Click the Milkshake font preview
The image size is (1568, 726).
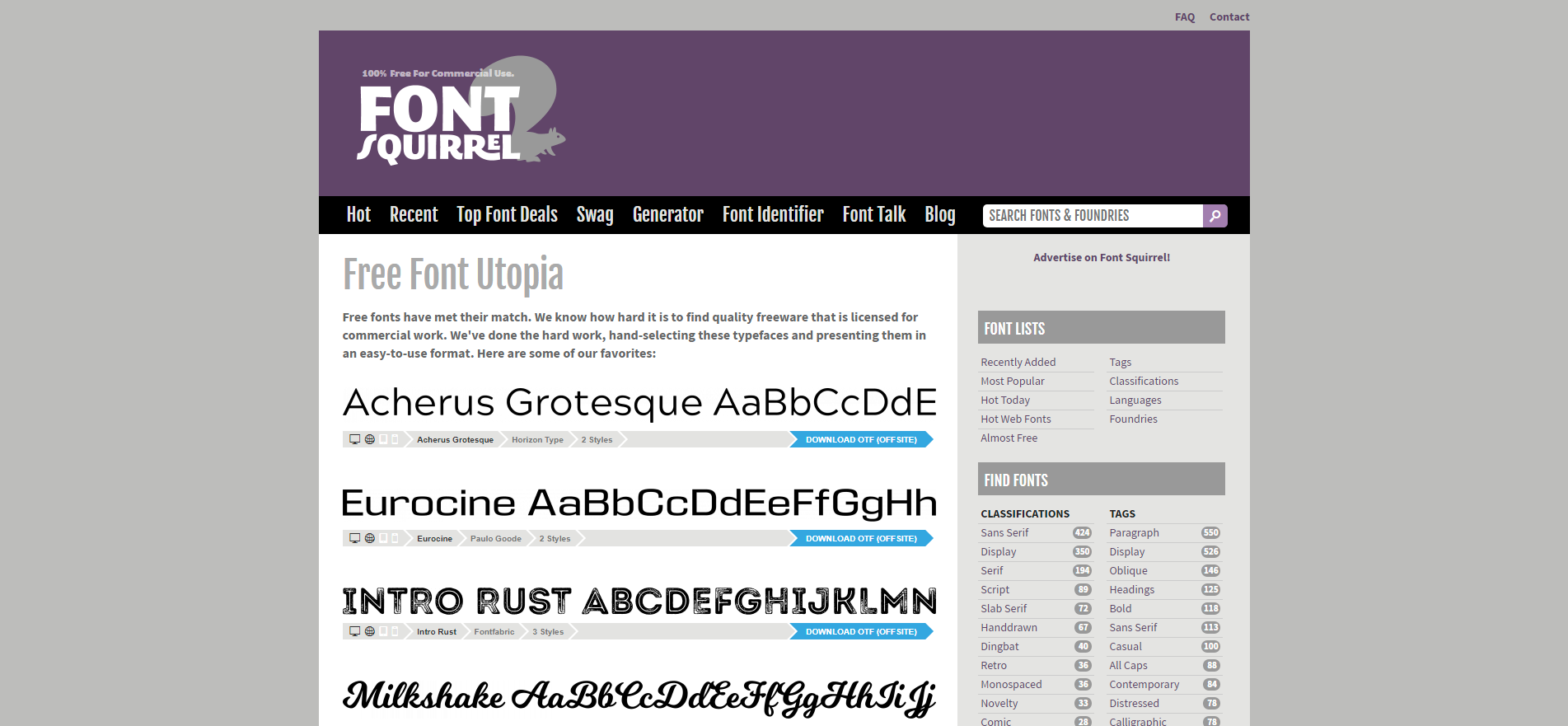click(639, 697)
